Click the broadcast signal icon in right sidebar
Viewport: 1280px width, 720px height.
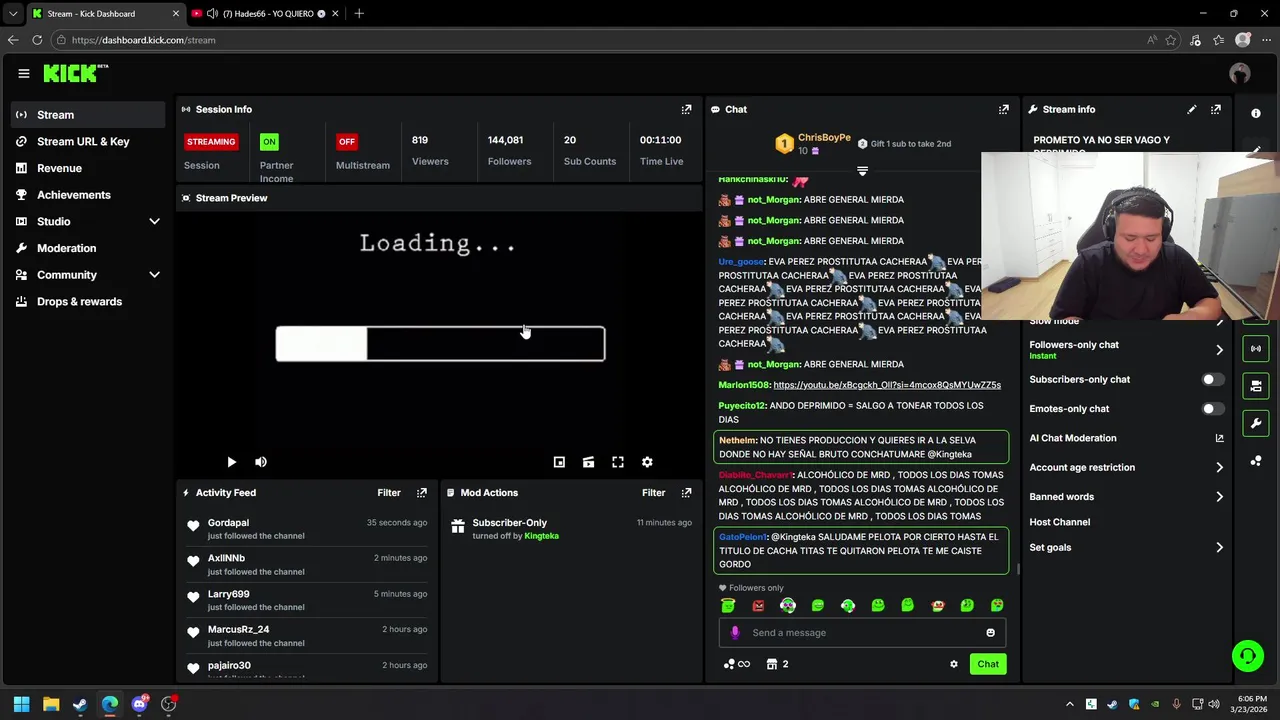(x=1256, y=348)
